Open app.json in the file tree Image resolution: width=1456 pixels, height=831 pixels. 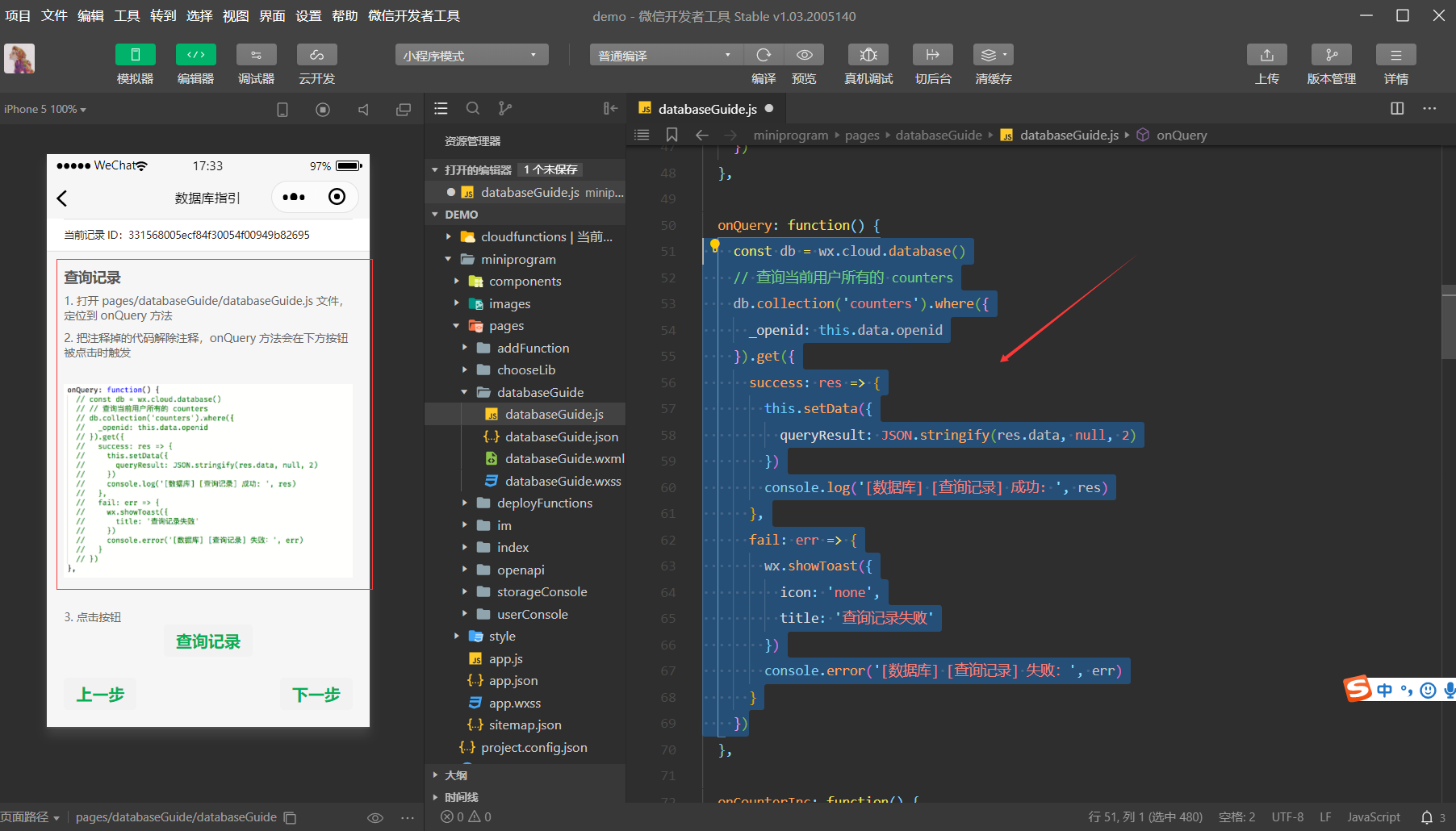tap(513, 681)
